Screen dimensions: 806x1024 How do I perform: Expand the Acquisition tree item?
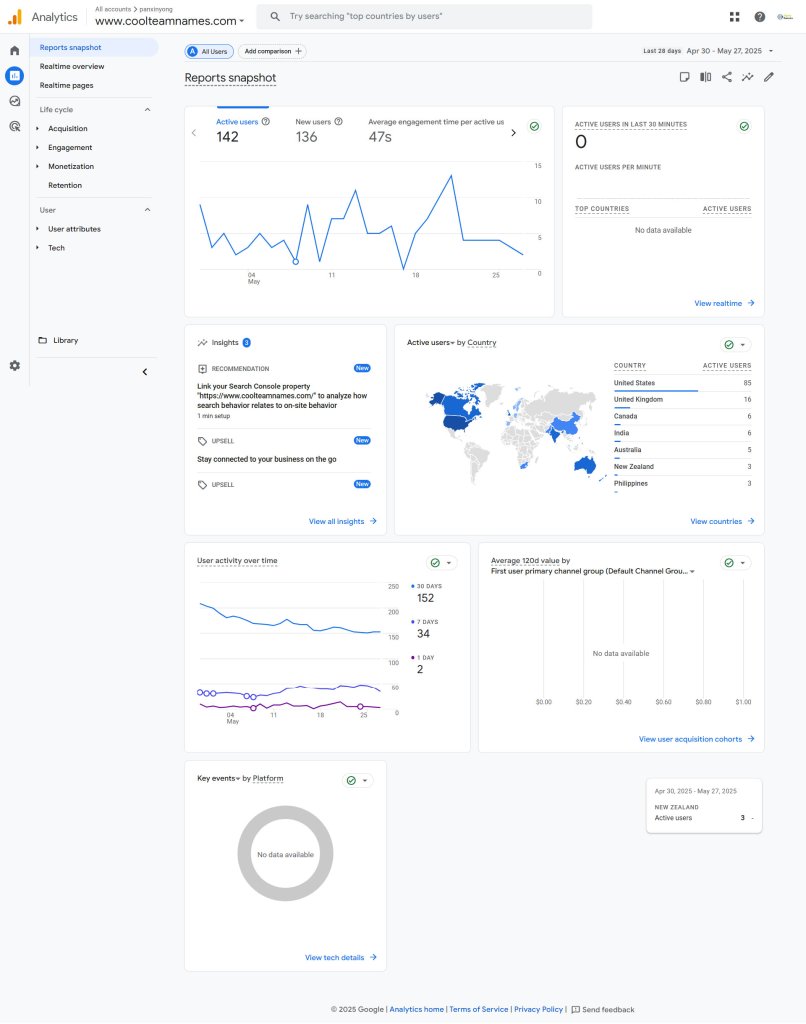pyautogui.click(x=37, y=129)
